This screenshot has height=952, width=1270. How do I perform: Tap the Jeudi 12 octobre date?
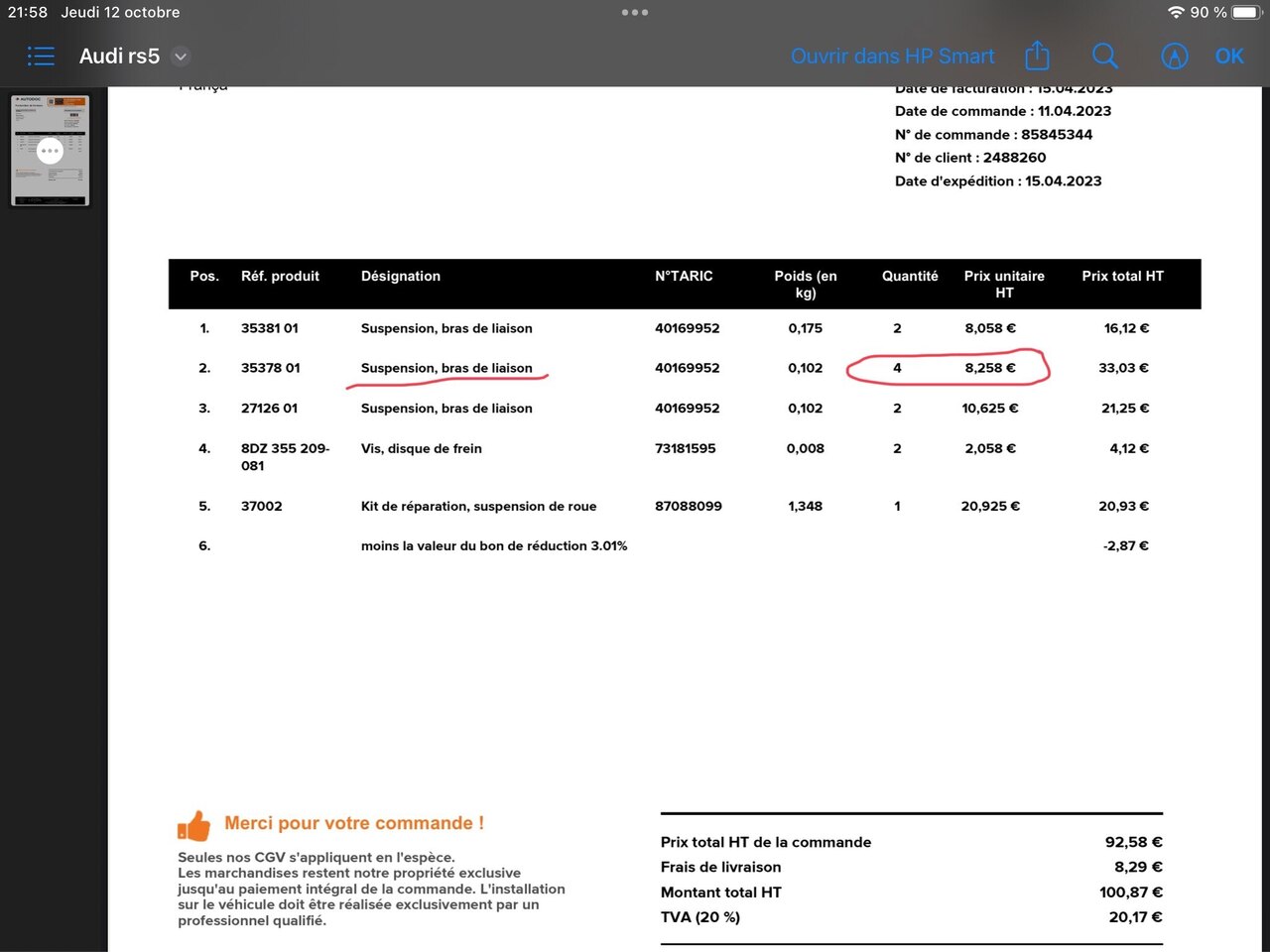120,13
